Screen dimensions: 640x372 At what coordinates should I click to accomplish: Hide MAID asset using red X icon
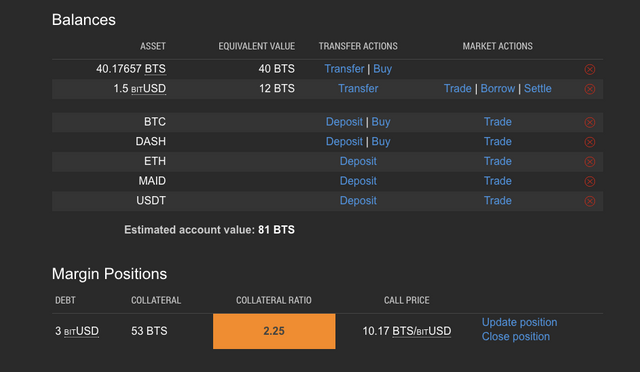pyautogui.click(x=589, y=181)
